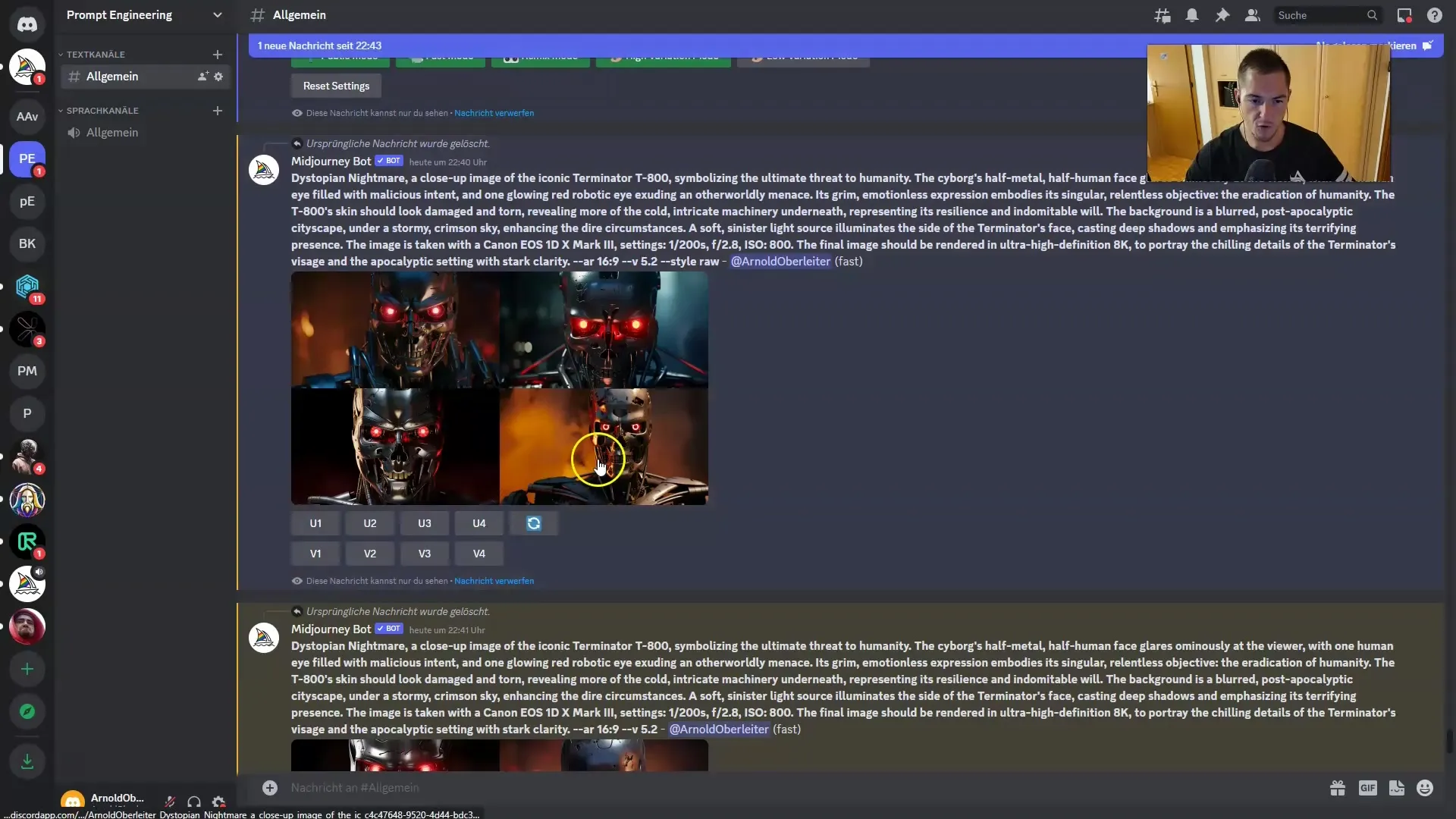Click the V3 variation button
Viewport: 1456px width, 819px height.
pyautogui.click(x=424, y=553)
